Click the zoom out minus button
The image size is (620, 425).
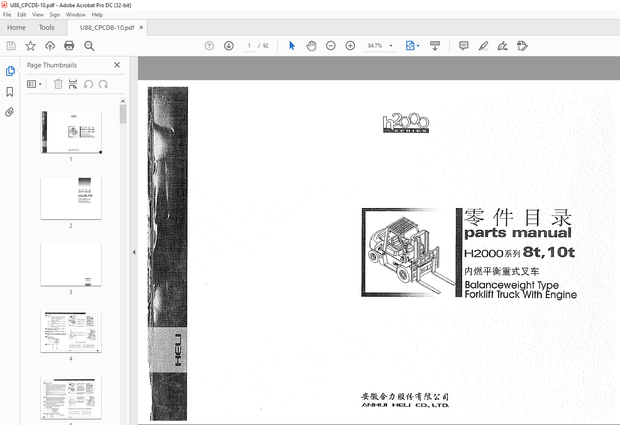pos(330,46)
